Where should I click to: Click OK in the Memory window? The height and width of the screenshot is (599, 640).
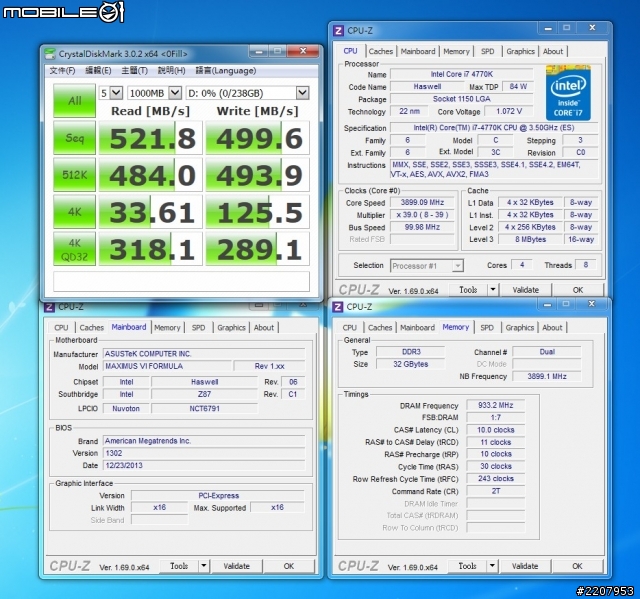(x=577, y=566)
